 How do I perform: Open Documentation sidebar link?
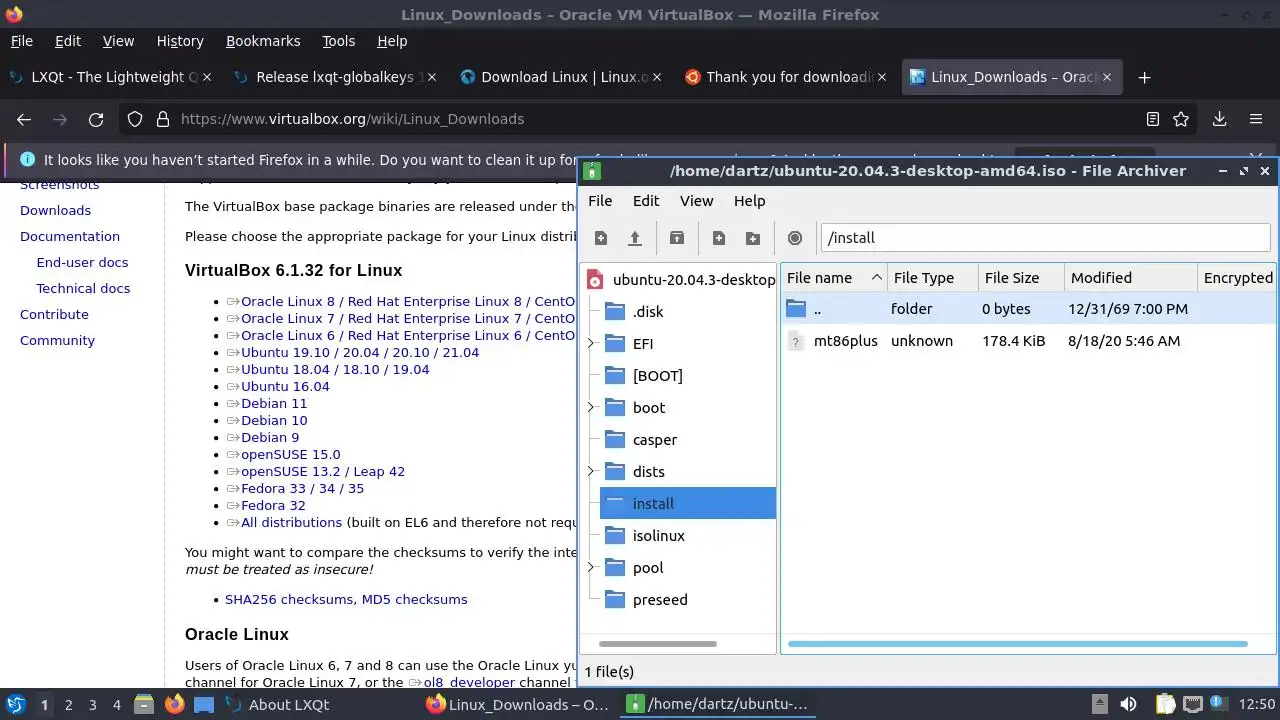[x=70, y=236]
